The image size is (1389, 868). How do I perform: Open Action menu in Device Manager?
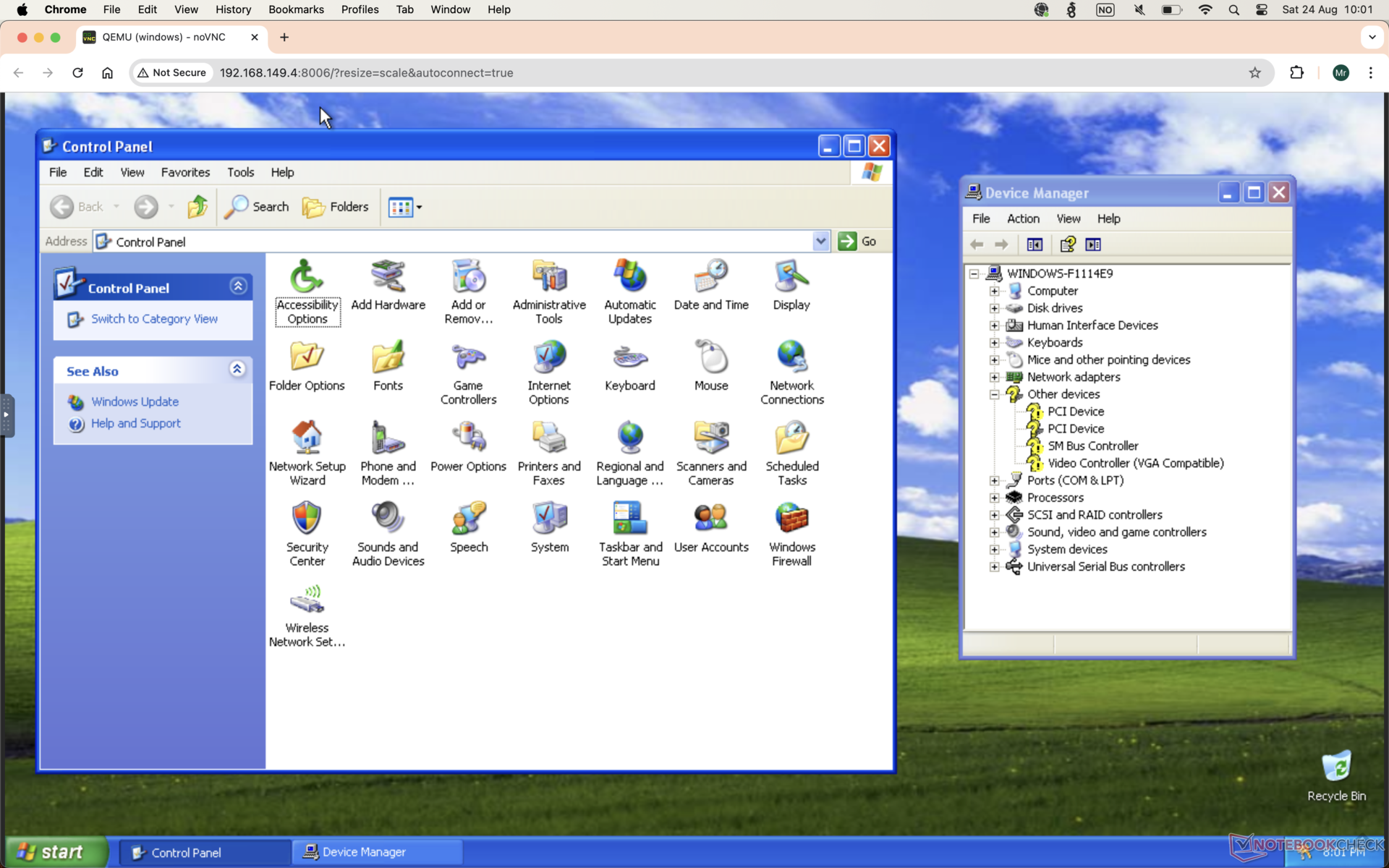tap(1023, 218)
